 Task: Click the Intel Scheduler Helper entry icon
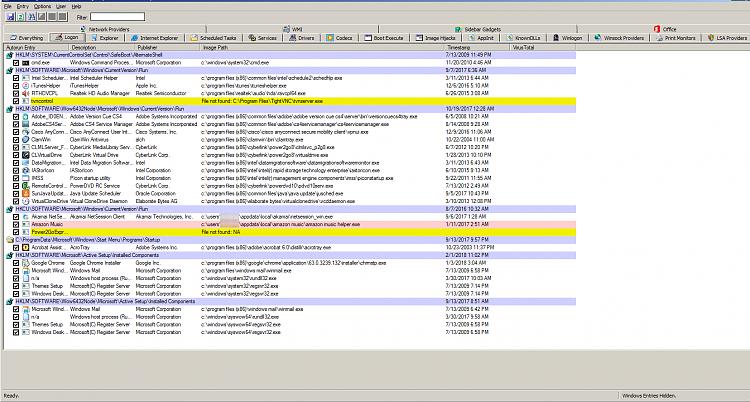25,78
